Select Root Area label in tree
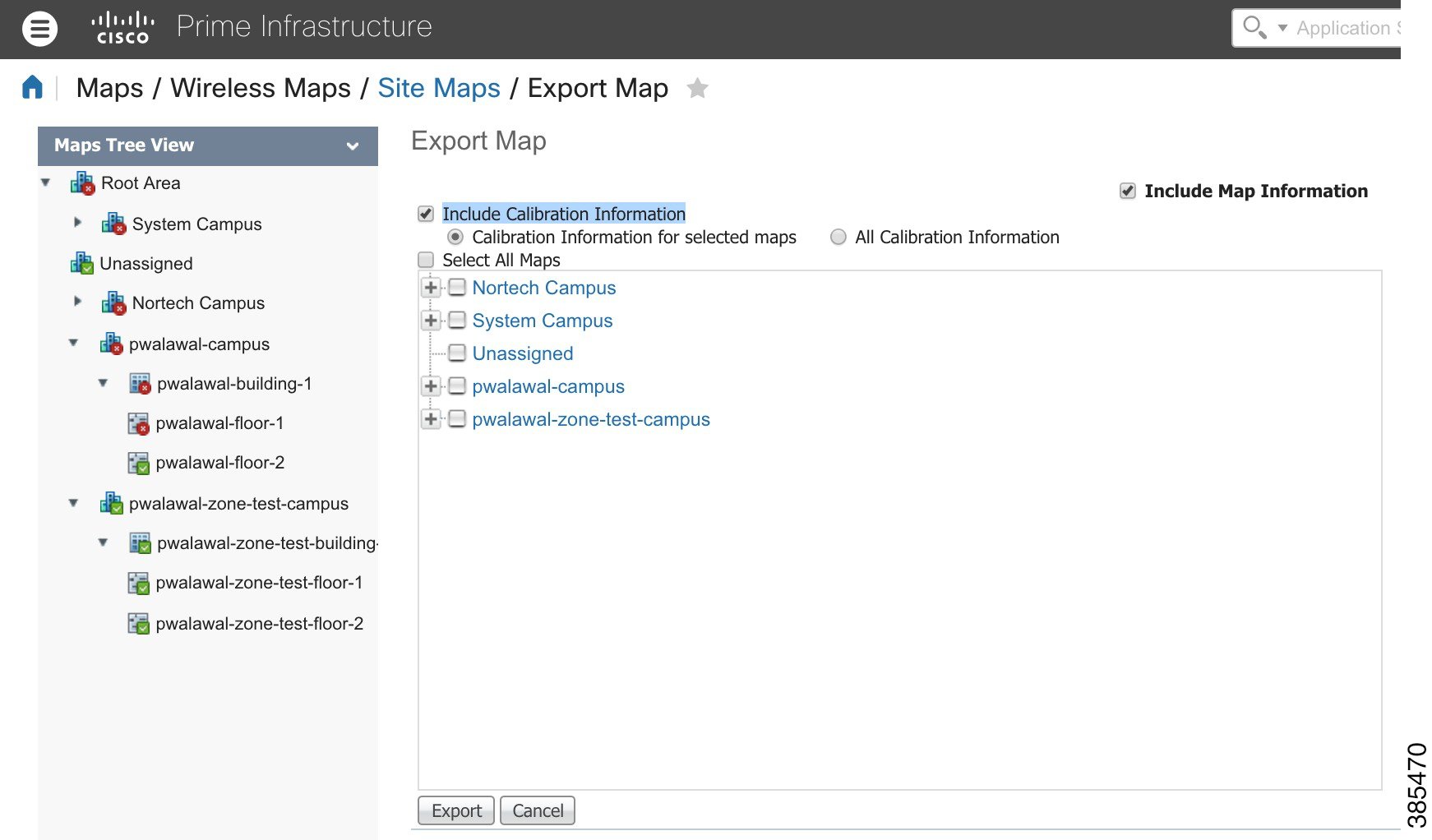 141,183
